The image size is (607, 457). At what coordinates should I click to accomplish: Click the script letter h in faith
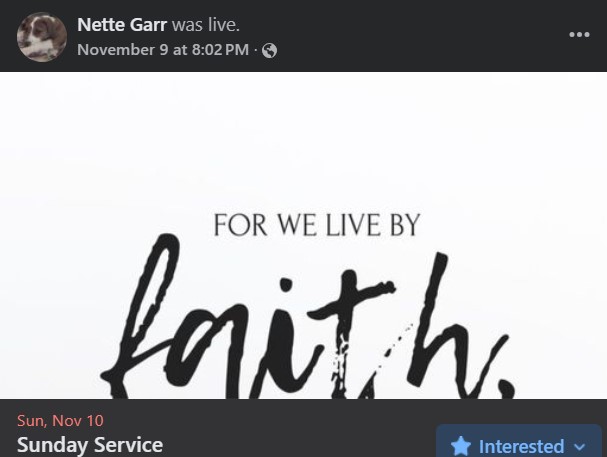[455, 323]
